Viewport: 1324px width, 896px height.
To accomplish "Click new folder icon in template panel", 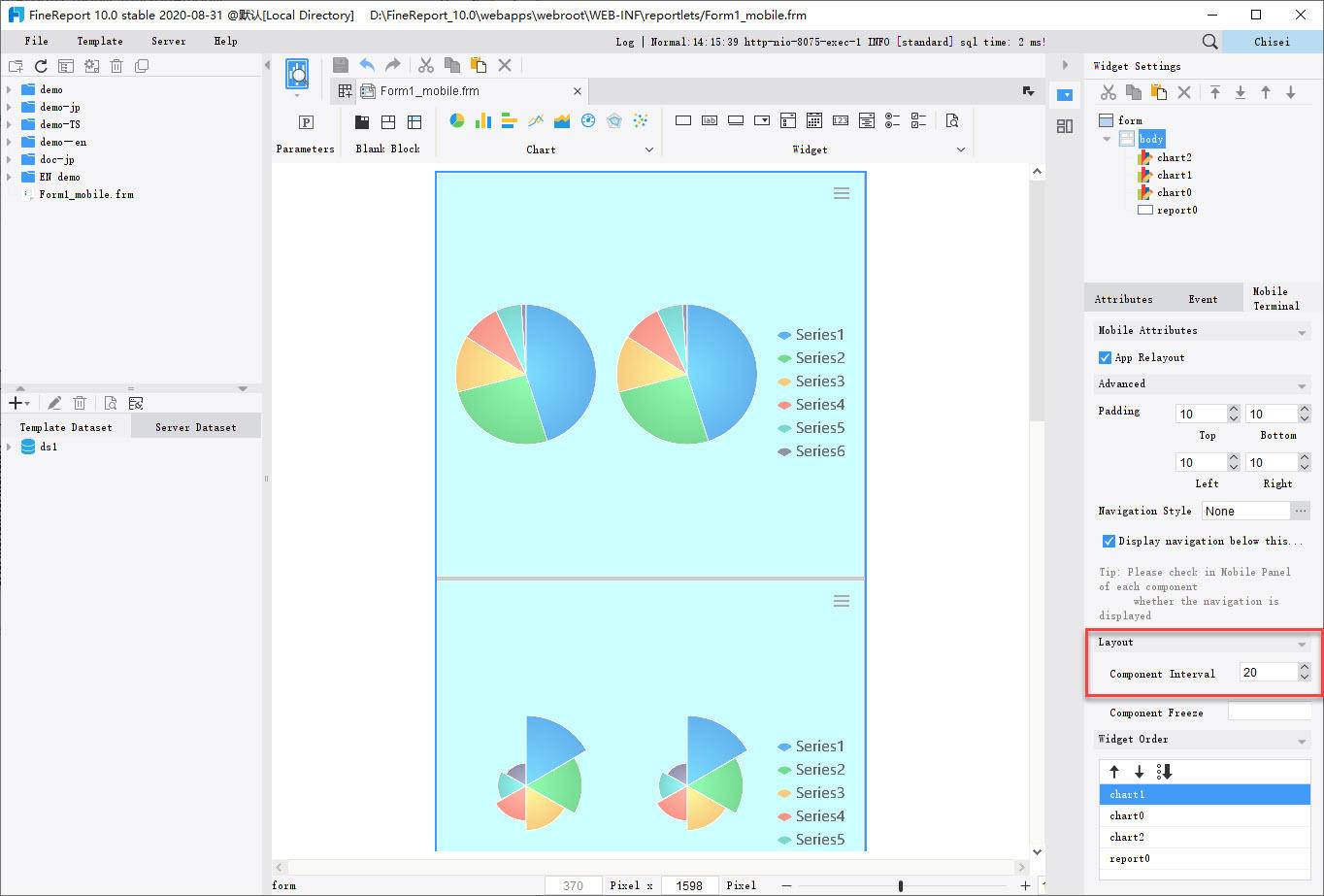I will (15, 66).
